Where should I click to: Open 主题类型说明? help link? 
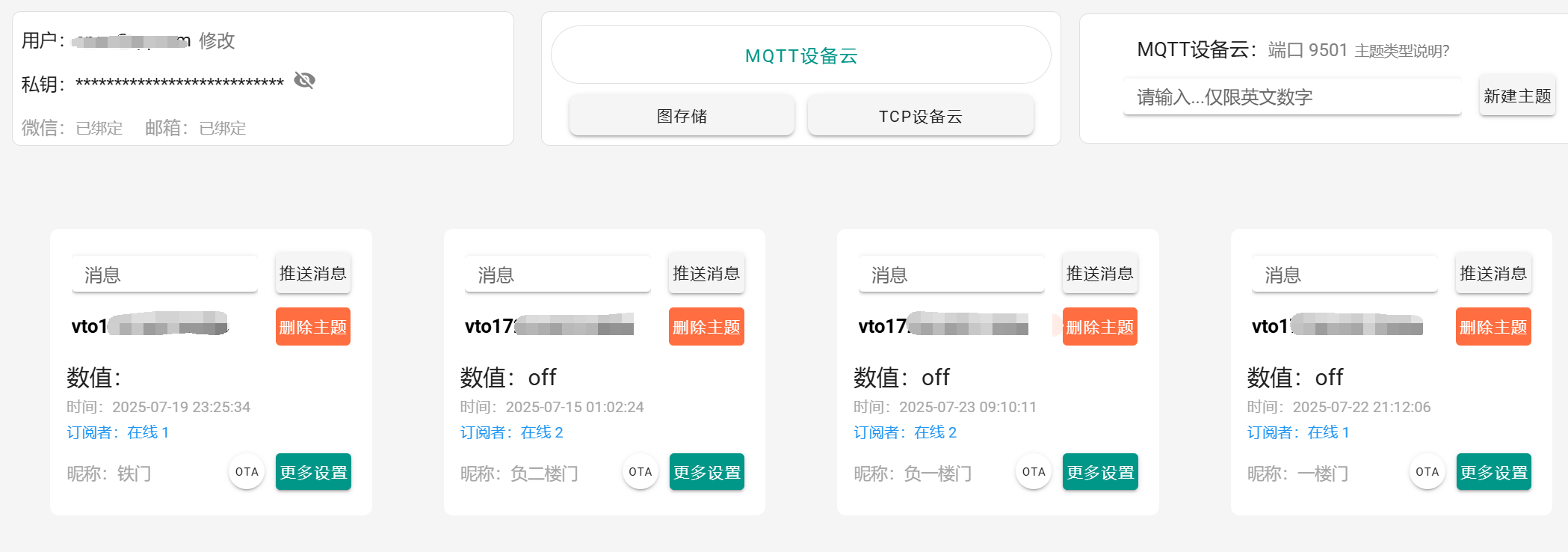1401,51
